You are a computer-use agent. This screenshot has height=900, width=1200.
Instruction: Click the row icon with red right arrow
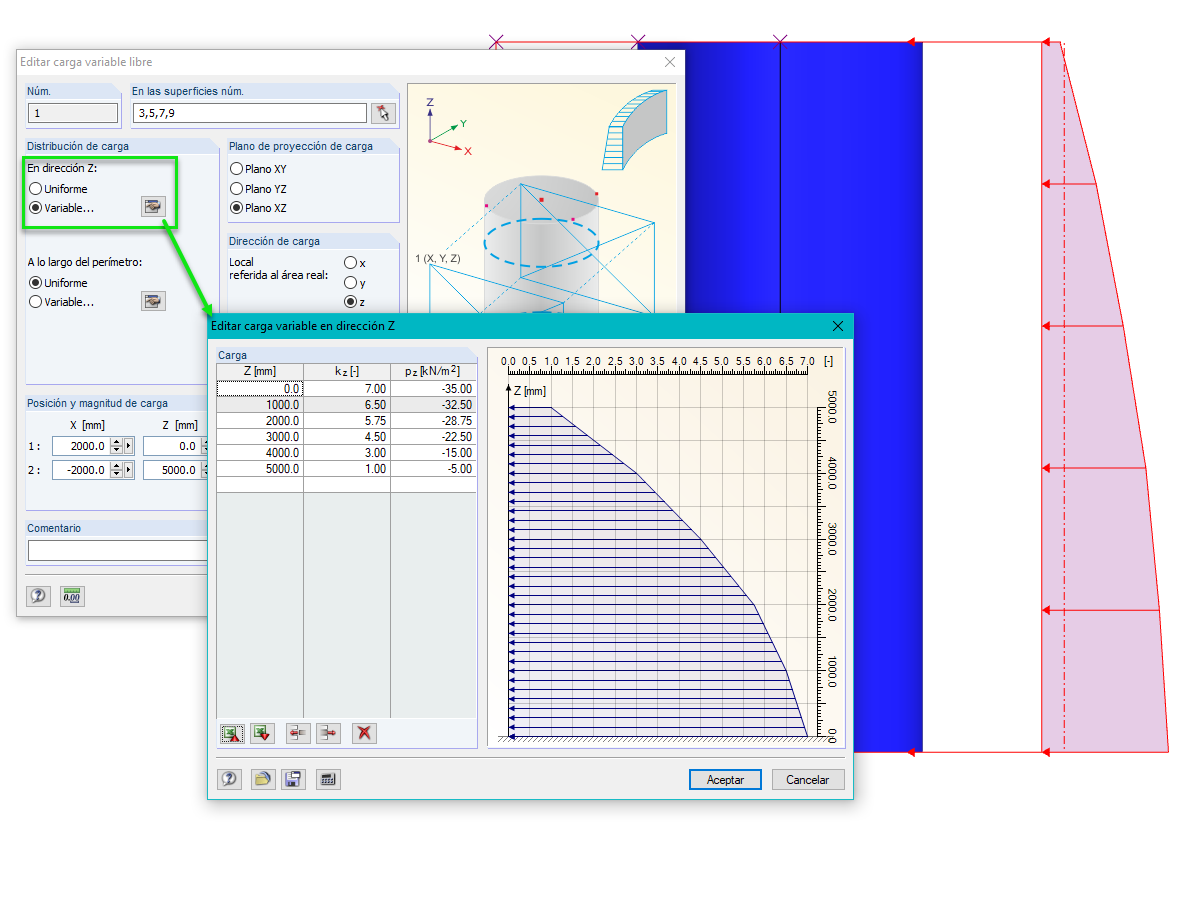328,733
